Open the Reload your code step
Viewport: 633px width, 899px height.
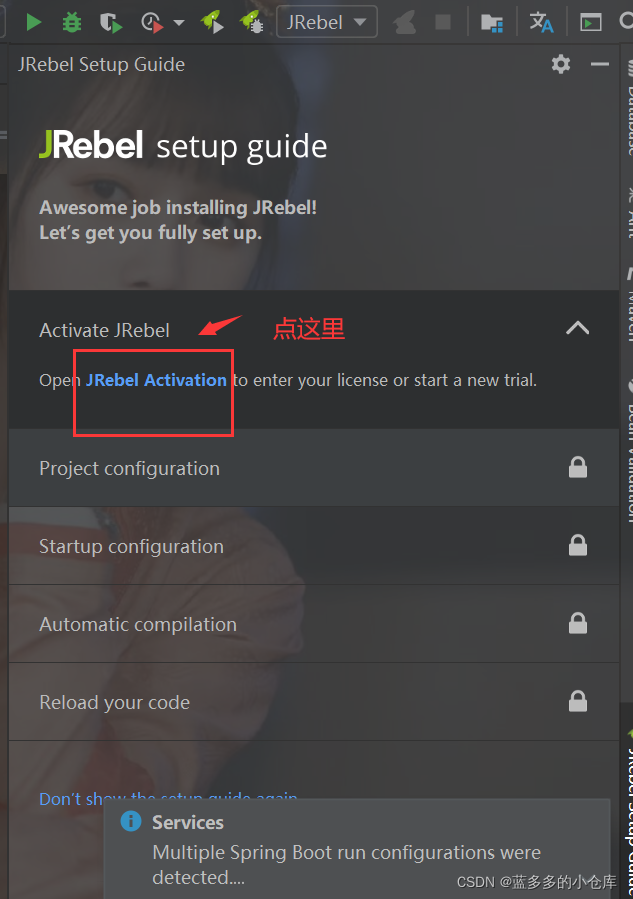click(x=114, y=702)
